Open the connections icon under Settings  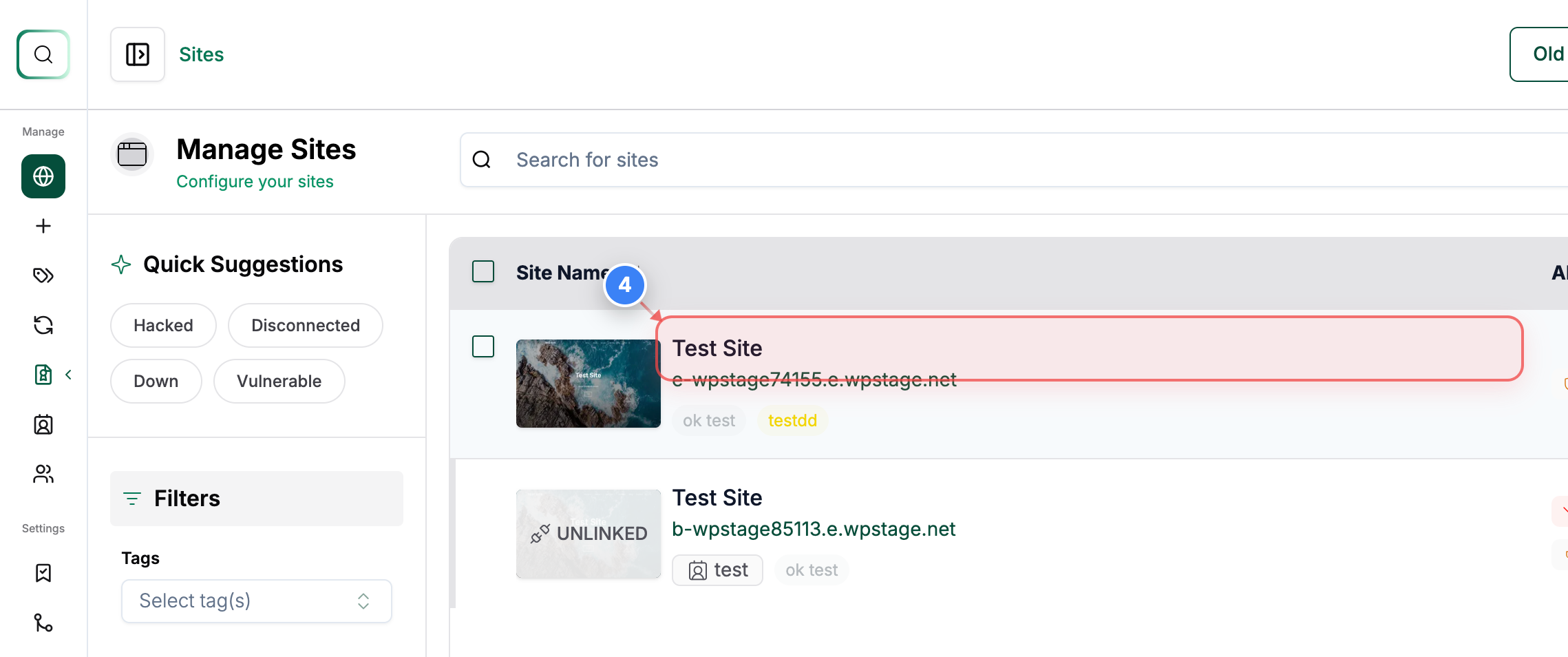pyautogui.click(x=43, y=623)
